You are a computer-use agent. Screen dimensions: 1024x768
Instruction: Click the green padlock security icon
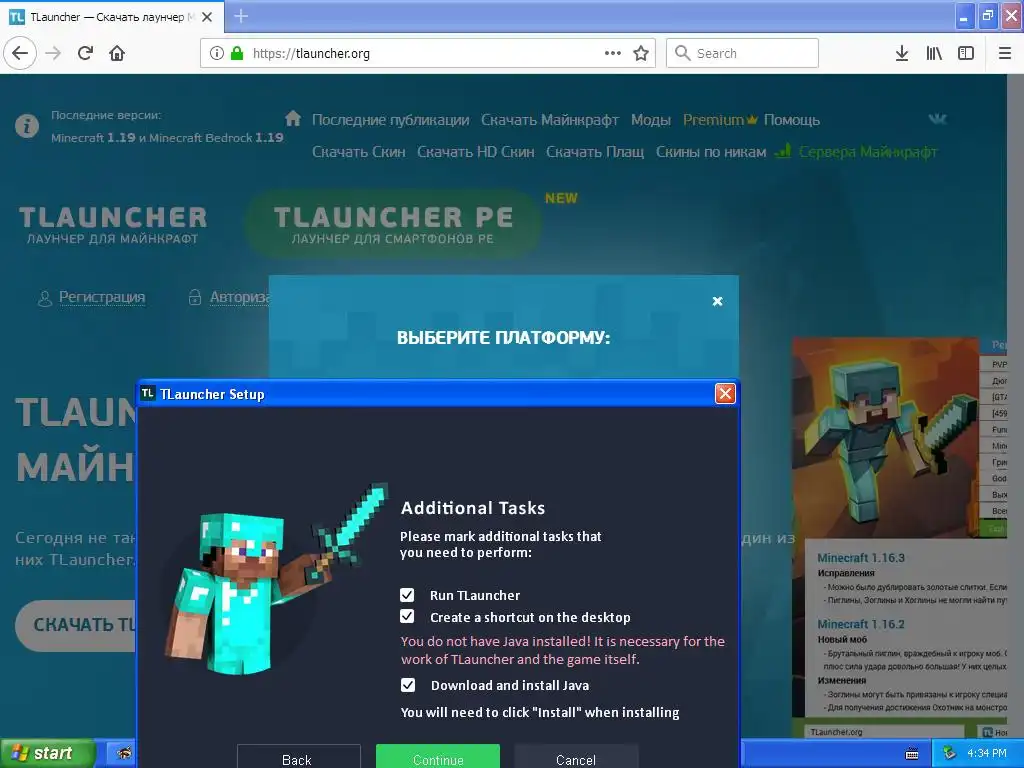(237, 54)
